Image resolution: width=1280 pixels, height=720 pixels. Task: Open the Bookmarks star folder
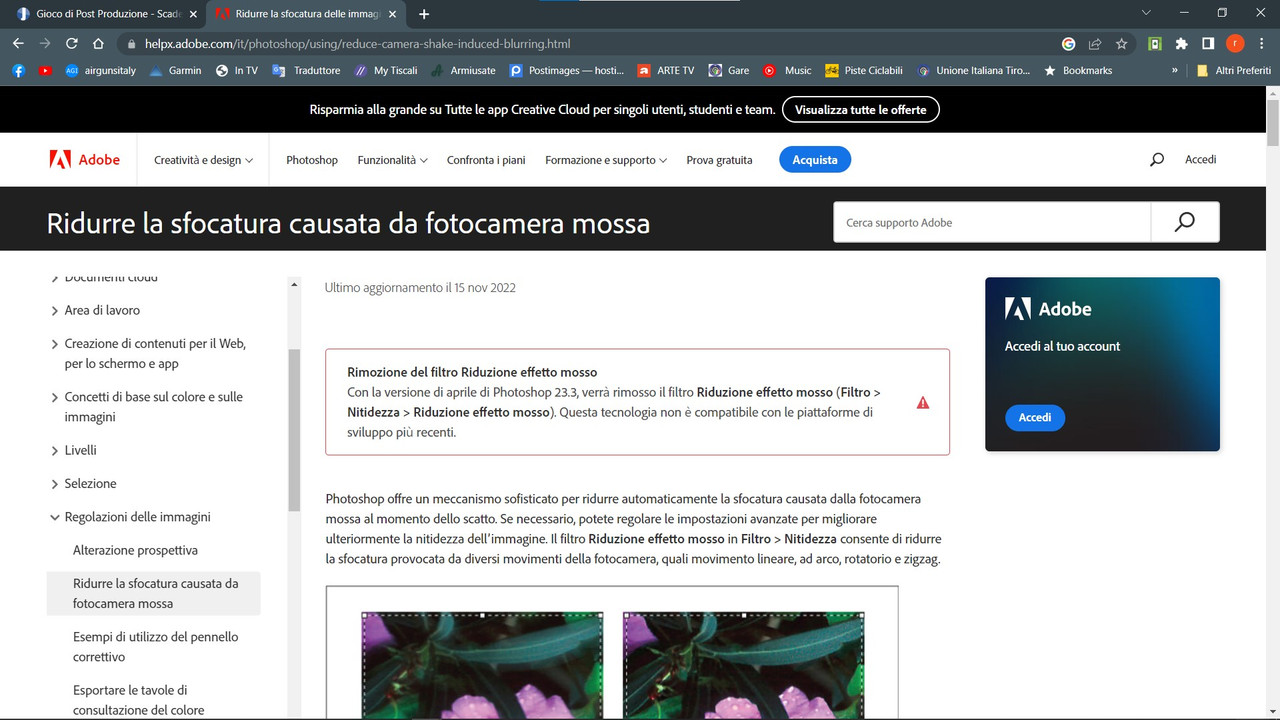click(x=1078, y=71)
